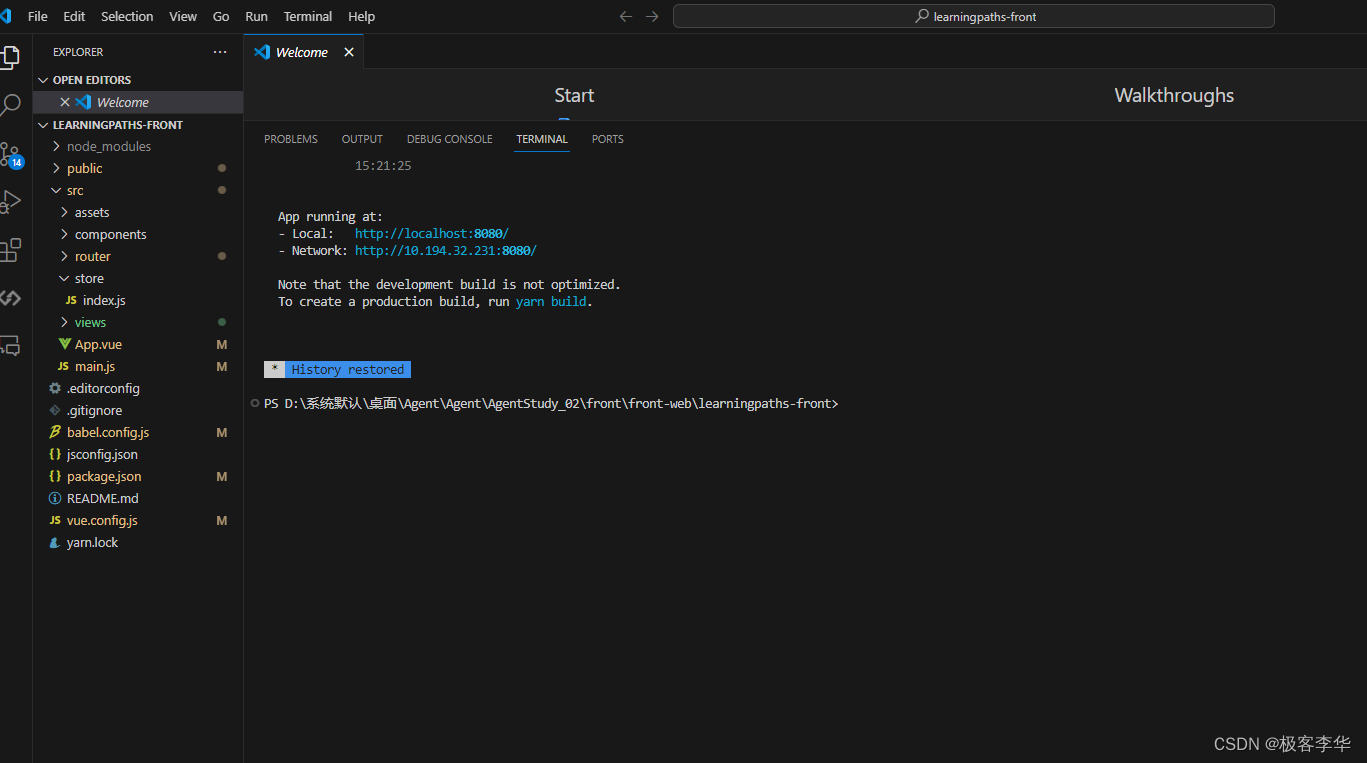This screenshot has height=763, width=1367.
Task: Click the JS icon beside vue.config.js
Action: point(55,520)
